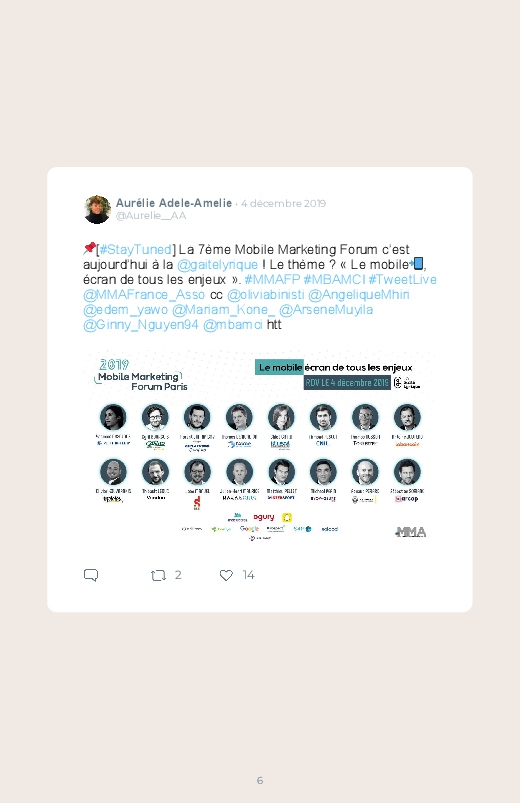Open the Mobile Marketing Forum speakers image
This screenshot has height=803, width=520.
tap(260, 446)
